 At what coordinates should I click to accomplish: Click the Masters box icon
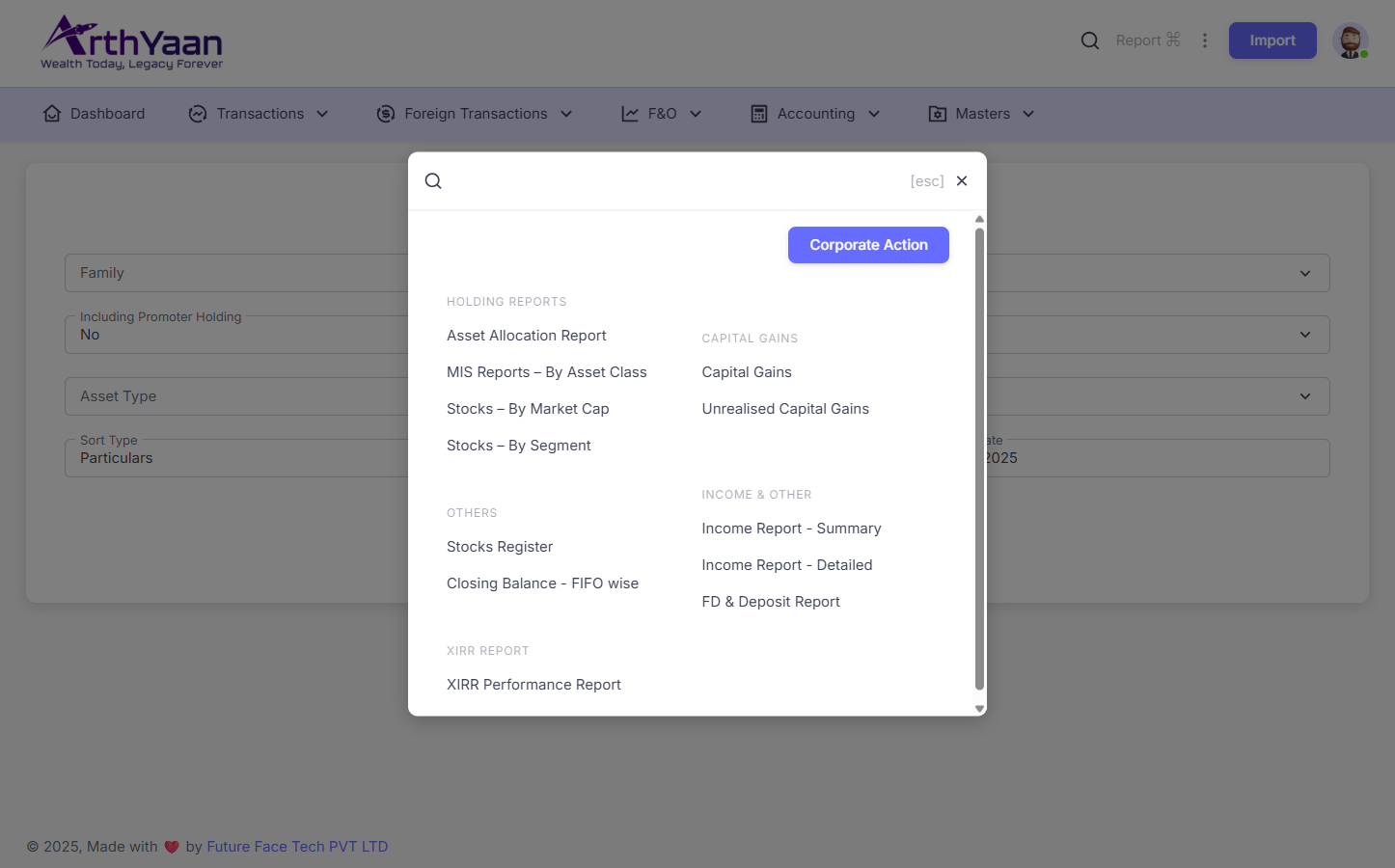click(x=937, y=113)
